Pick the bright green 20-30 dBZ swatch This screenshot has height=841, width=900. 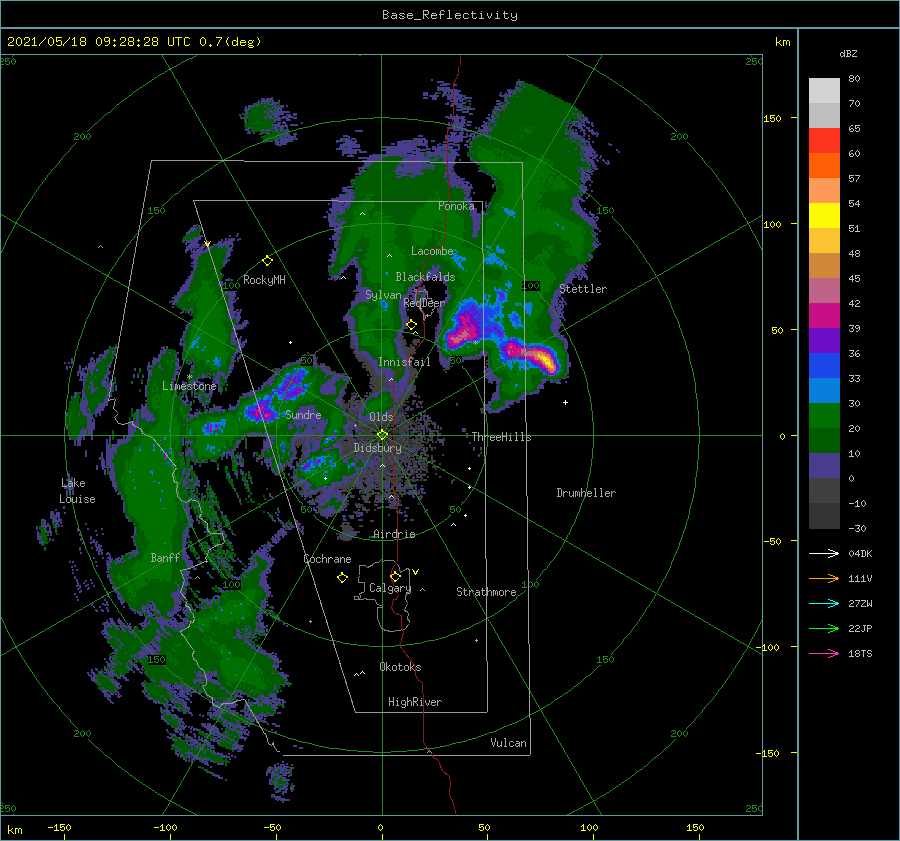click(824, 416)
